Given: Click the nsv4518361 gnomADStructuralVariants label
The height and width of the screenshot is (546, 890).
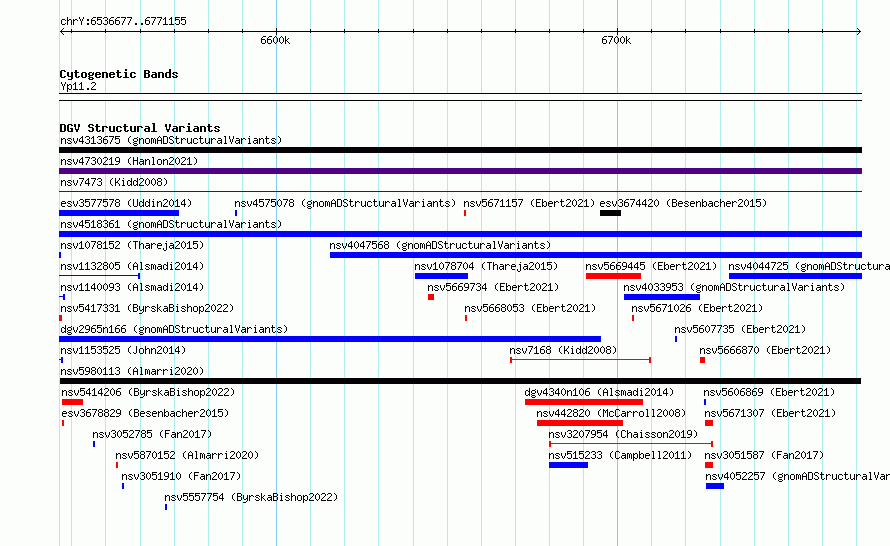Looking at the screenshot, I should (171, 224).
